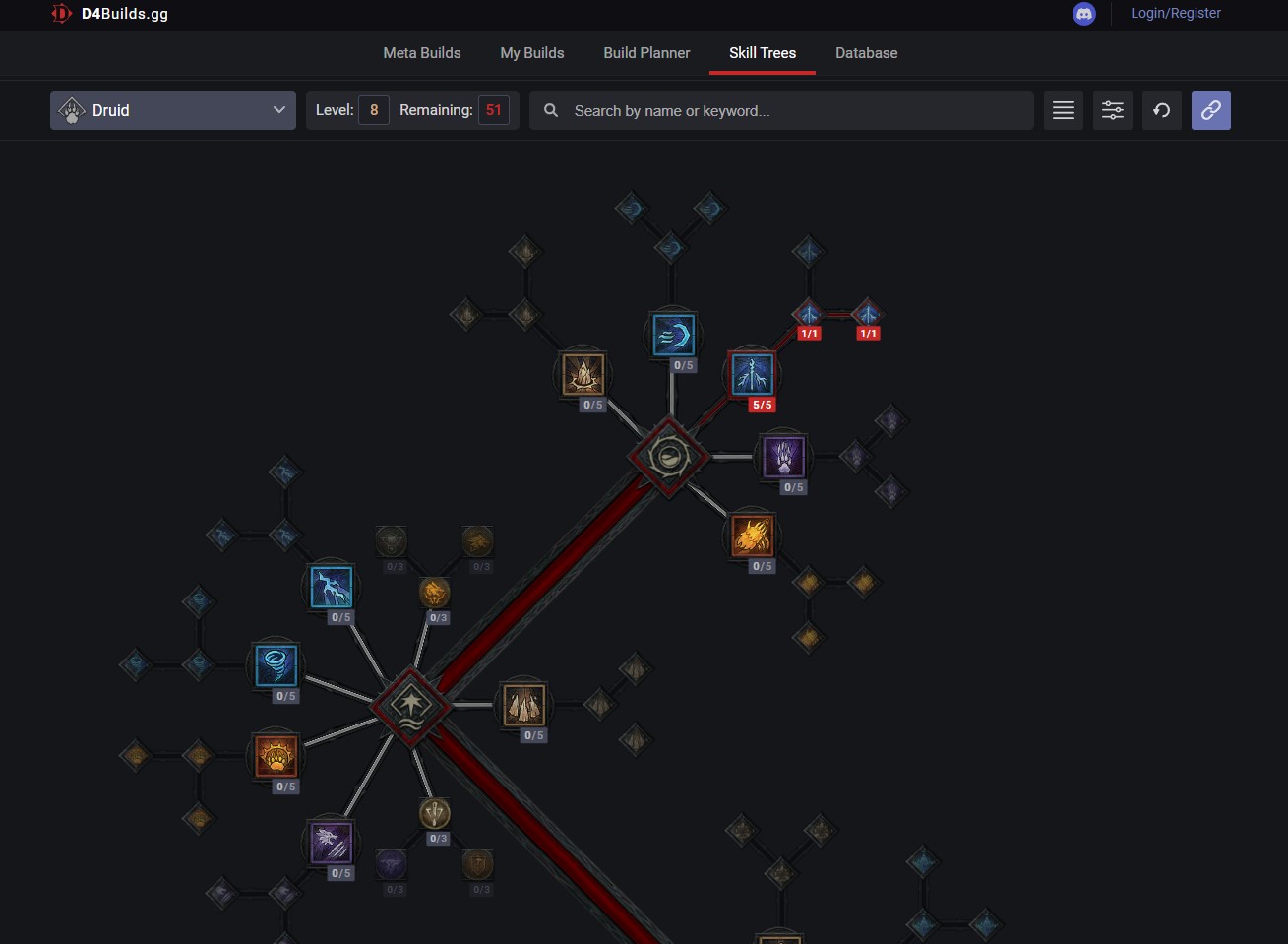Select the Lightning Storm core skill icon
The width and height of the screenshot is (1288, 944).
tap(332, 588)
